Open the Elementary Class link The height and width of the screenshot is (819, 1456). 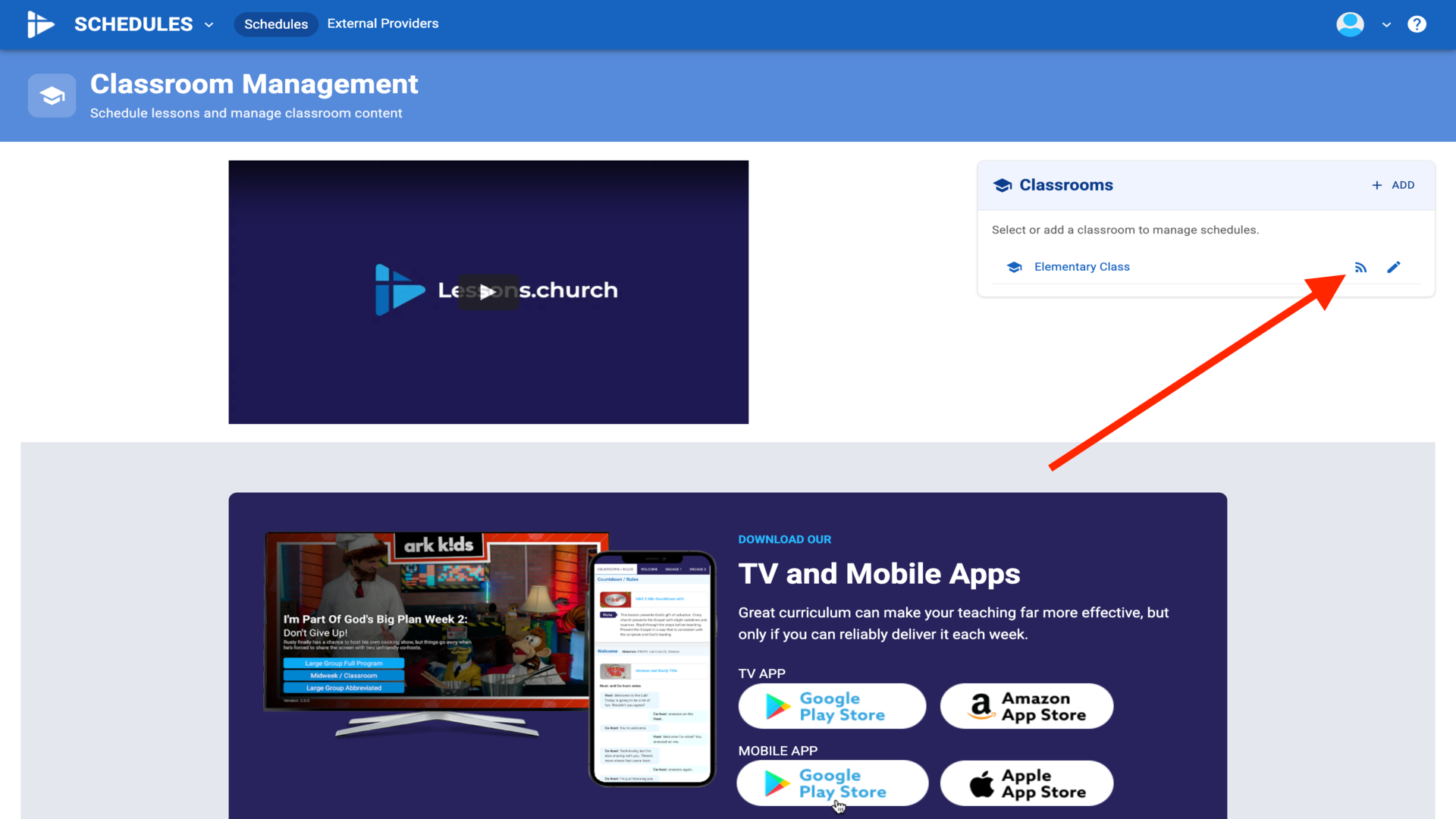click(x=1081, y=267)
